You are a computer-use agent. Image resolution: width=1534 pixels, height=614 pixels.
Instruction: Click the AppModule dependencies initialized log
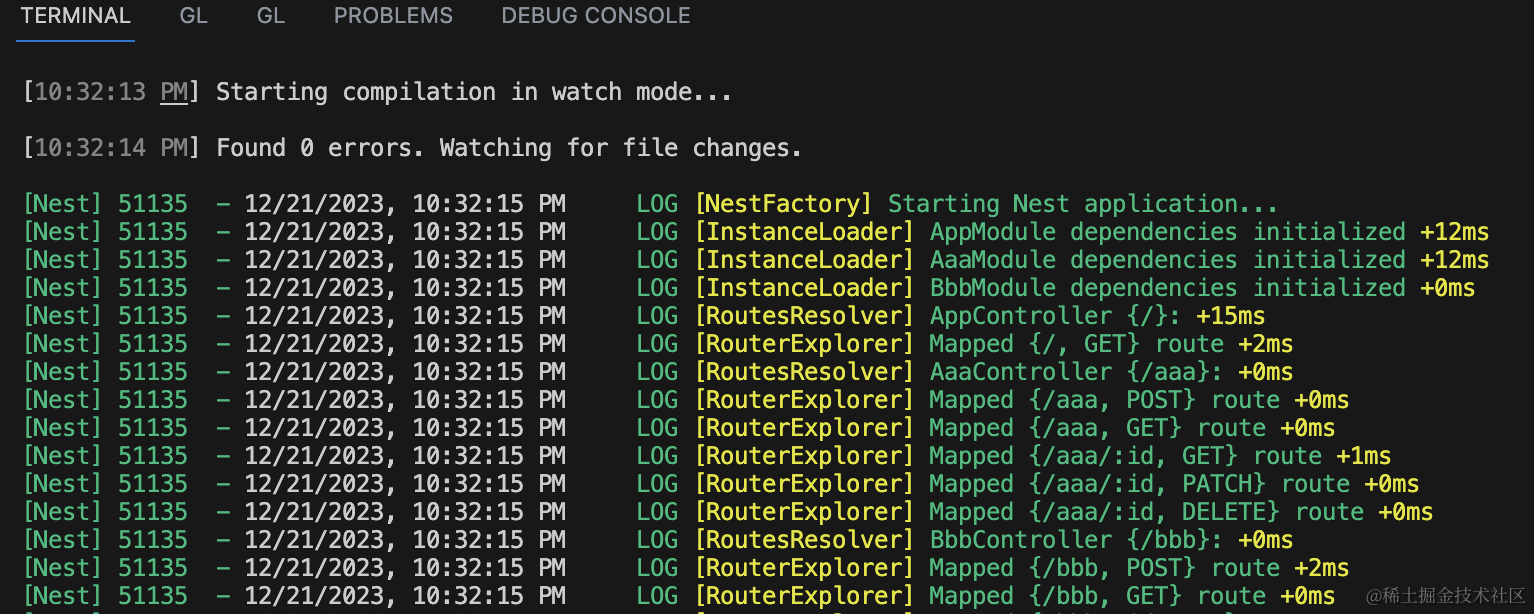pos(1167,232)
